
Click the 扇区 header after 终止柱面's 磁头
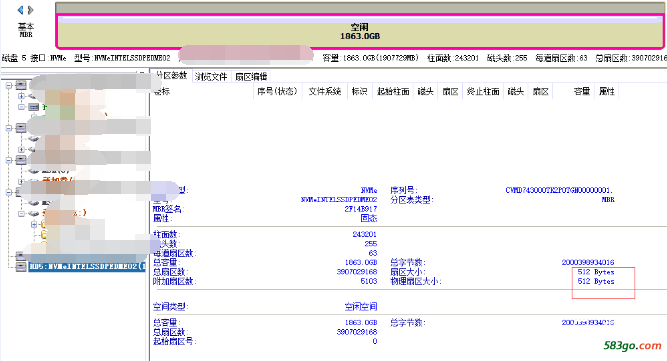pos(541,91)
